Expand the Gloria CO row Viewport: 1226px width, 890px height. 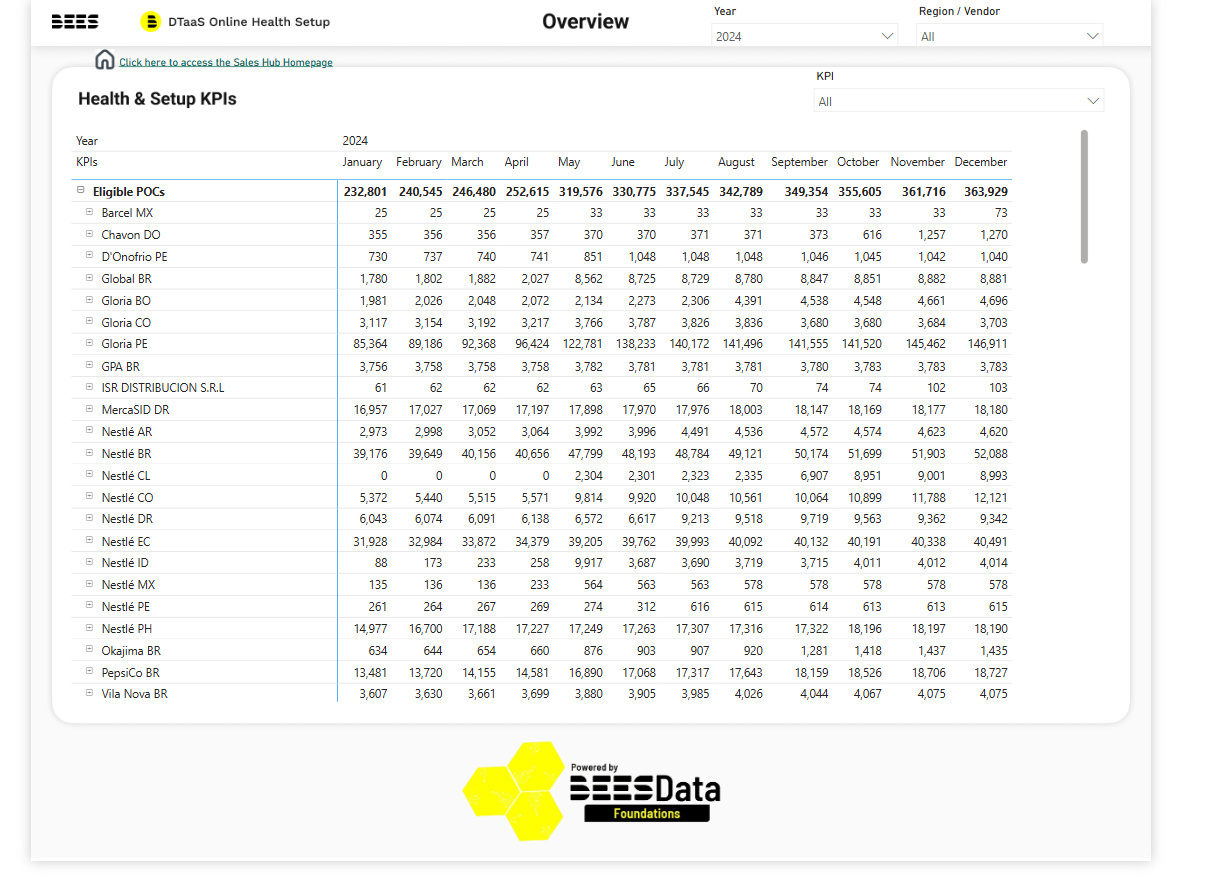[89, 322]
